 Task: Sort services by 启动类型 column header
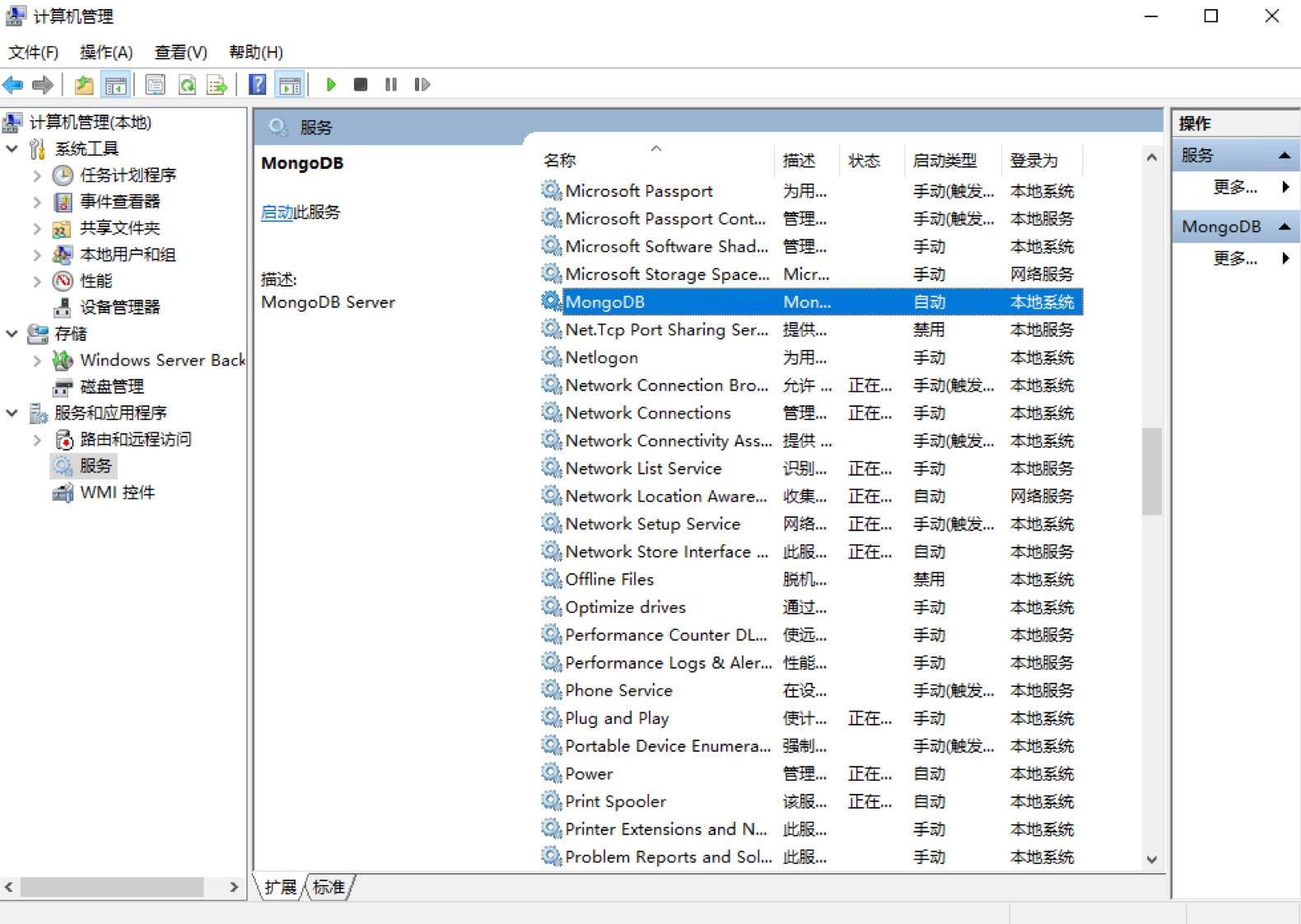[x=952, y=160]
